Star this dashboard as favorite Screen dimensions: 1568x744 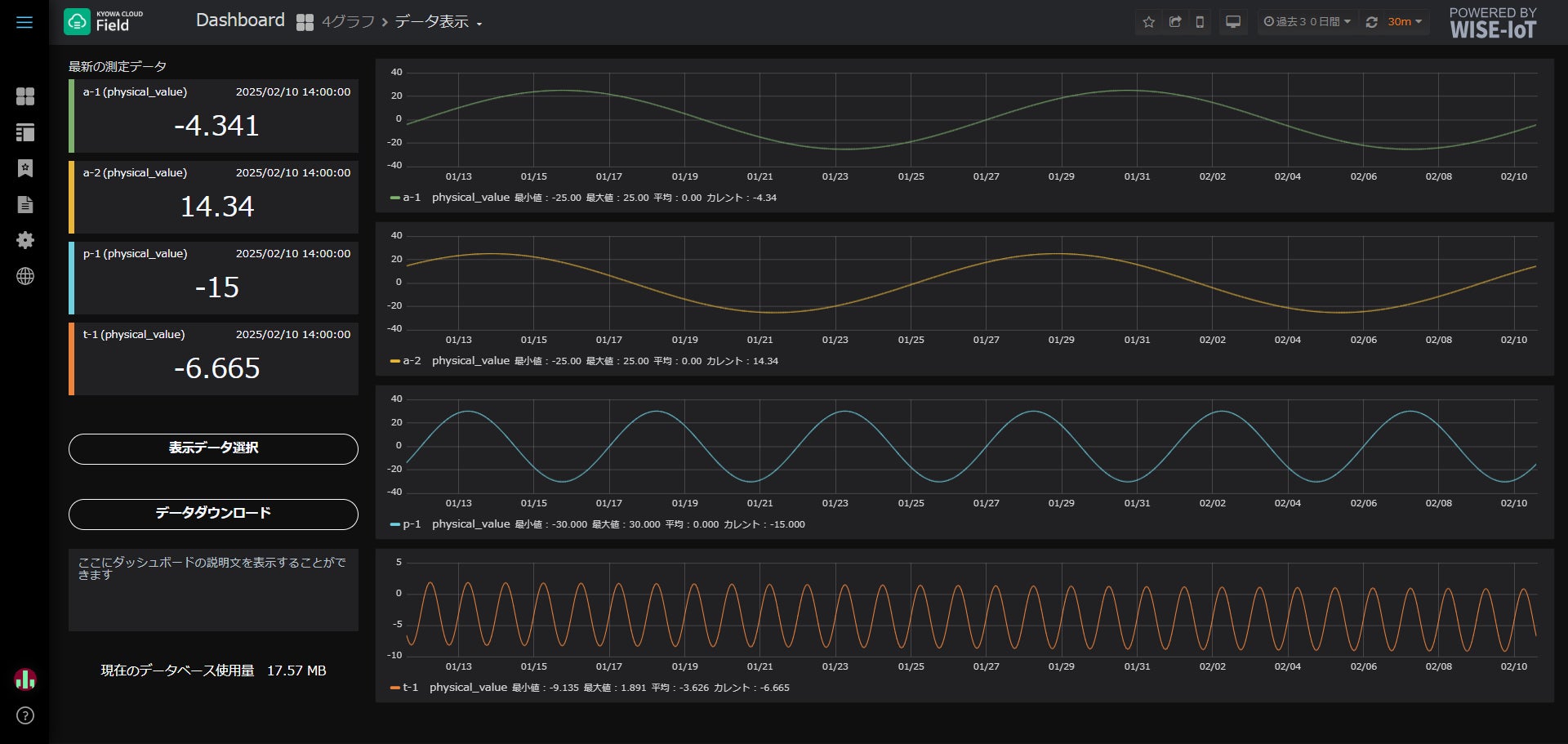point(1148,22)
